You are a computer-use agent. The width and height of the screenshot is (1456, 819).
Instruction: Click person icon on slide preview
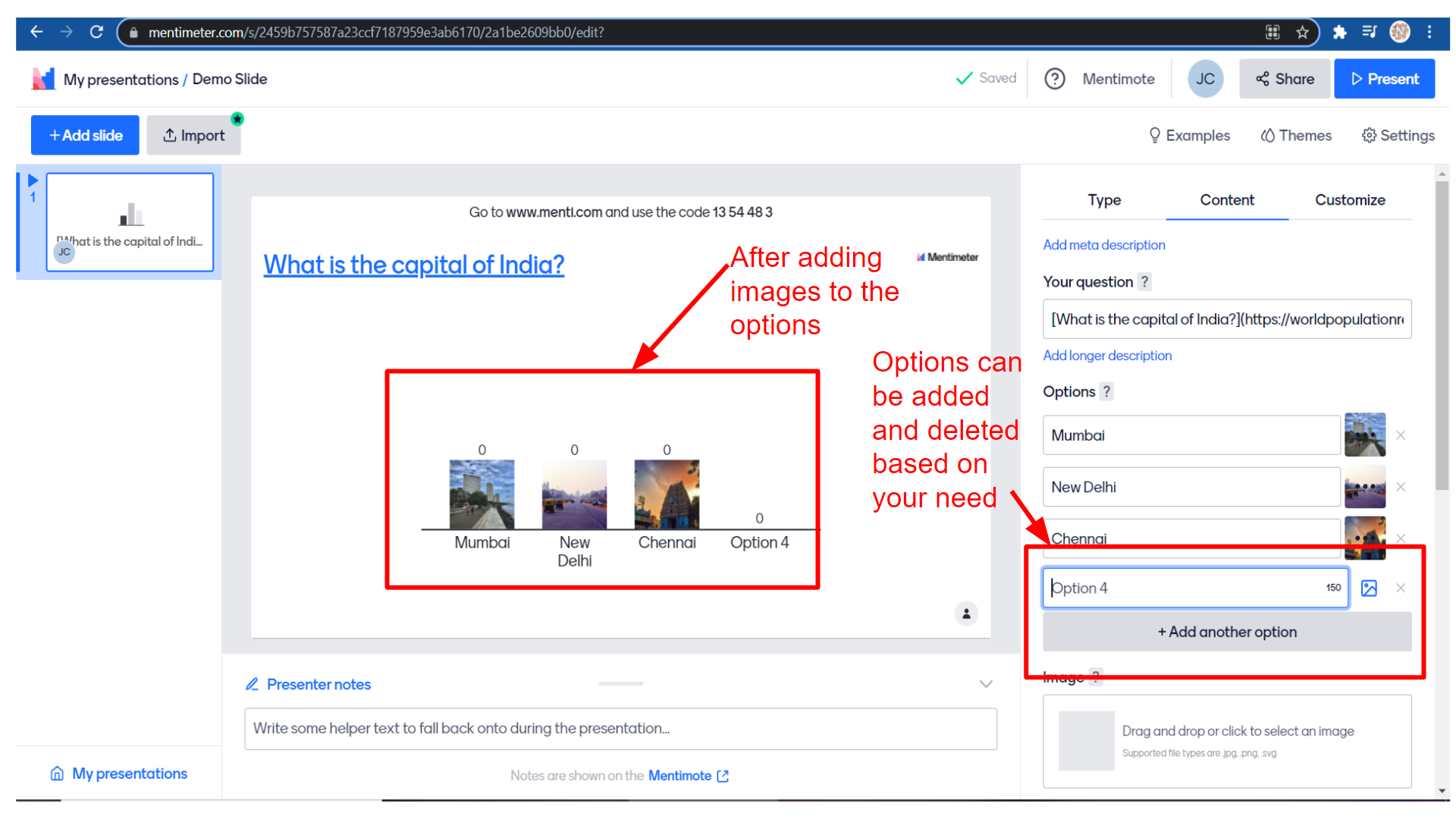pyautogui.click(x=966, y=614)
